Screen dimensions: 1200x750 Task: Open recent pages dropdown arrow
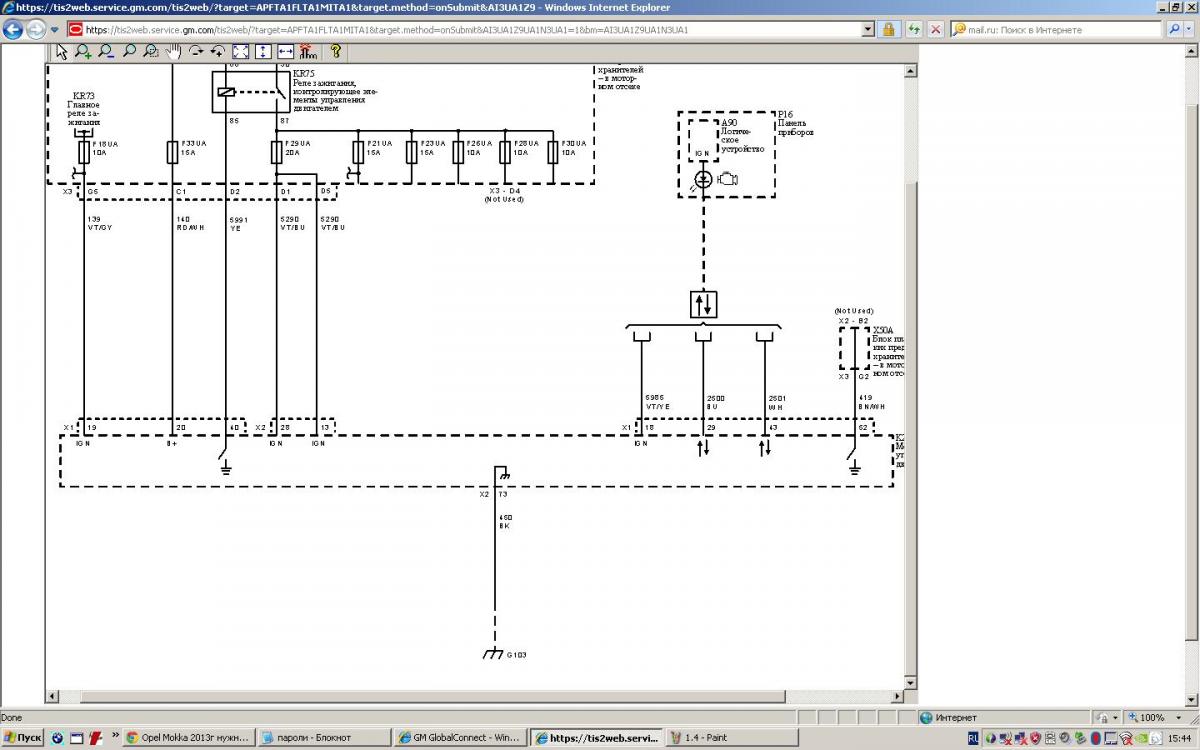pos(55,30)
